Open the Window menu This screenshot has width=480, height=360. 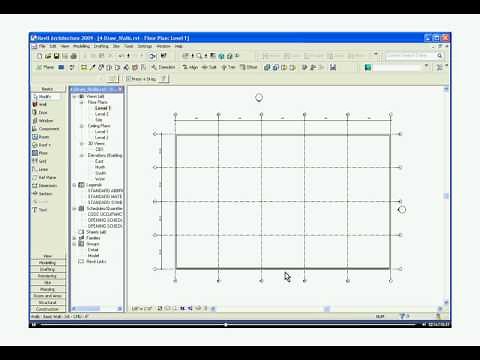pyautogui.click(x=163, y=46)
